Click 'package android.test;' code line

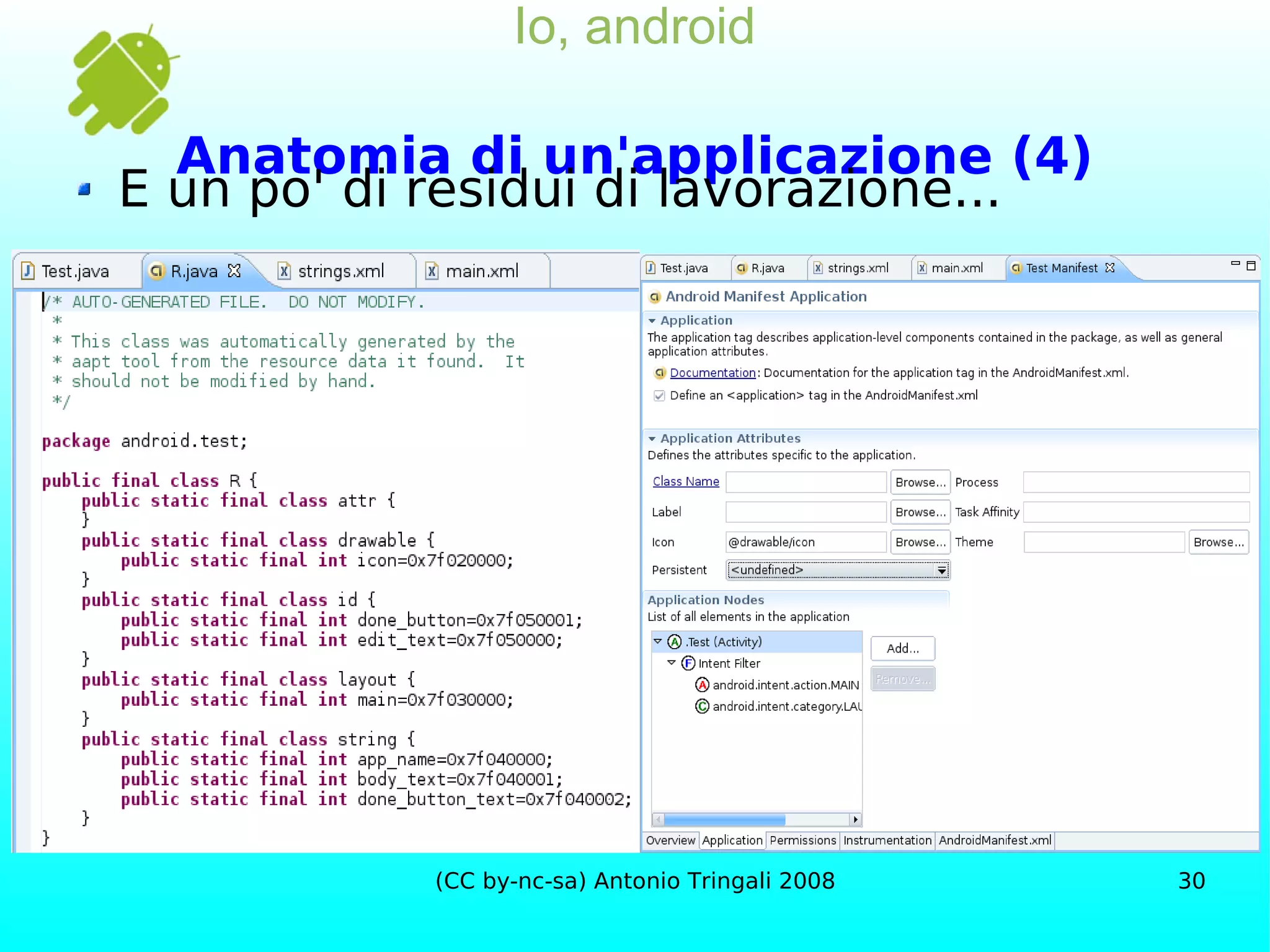pos(144,441)
